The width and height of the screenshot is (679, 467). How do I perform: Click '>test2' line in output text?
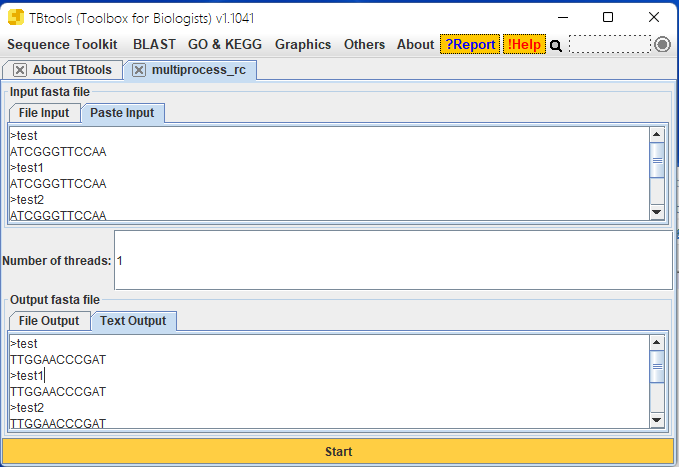point(27,408)
